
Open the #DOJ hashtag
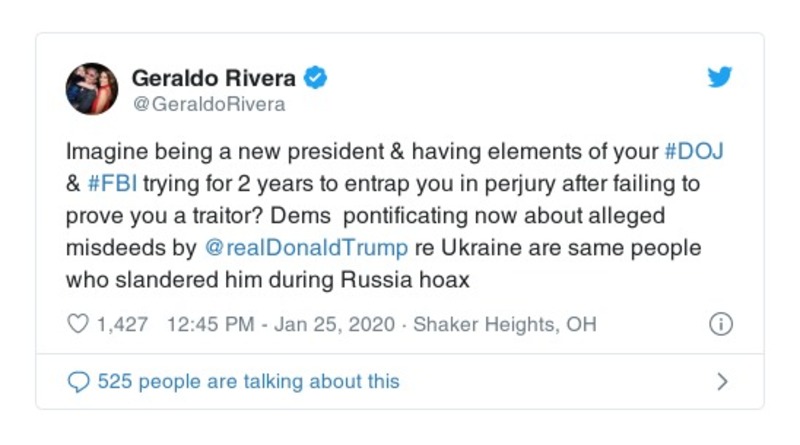pyautogui.click(x=691, y=151)
